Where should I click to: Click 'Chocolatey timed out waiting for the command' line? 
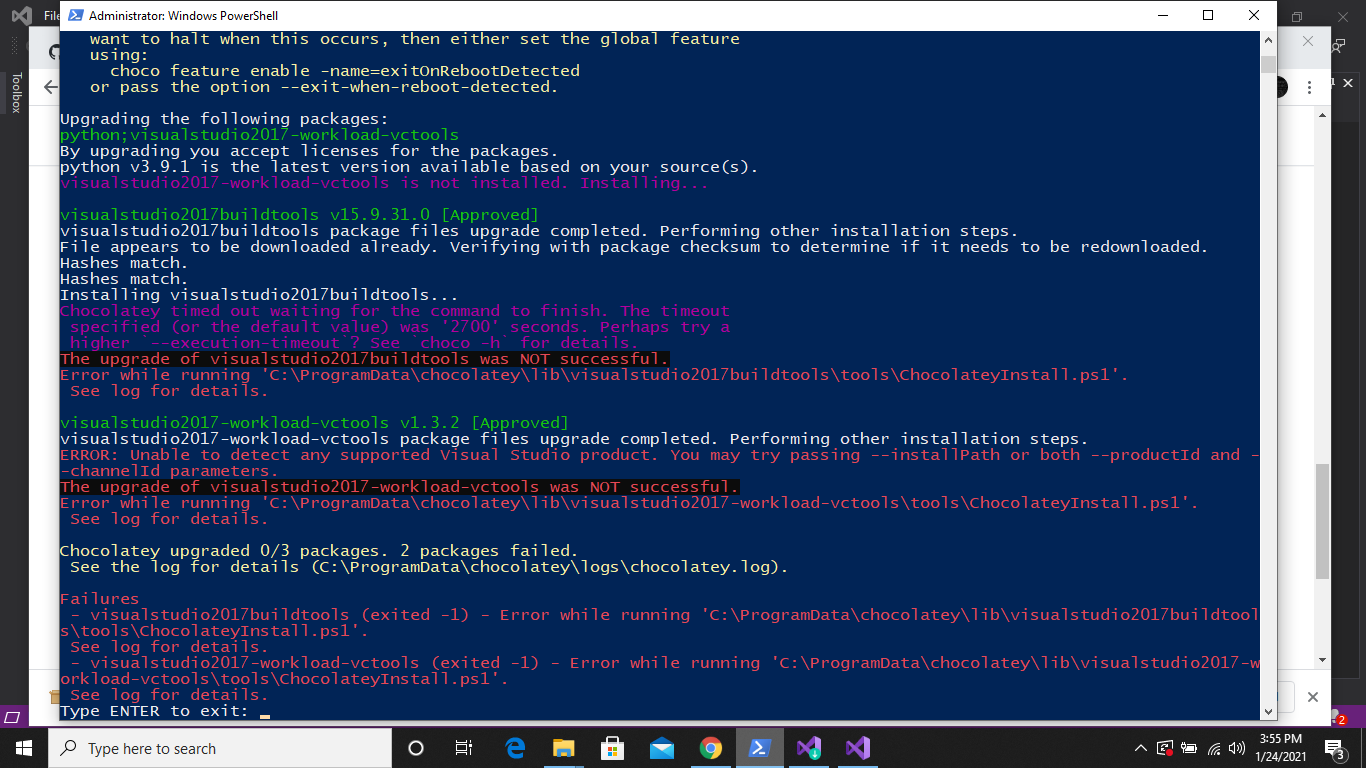click(395, 311)
